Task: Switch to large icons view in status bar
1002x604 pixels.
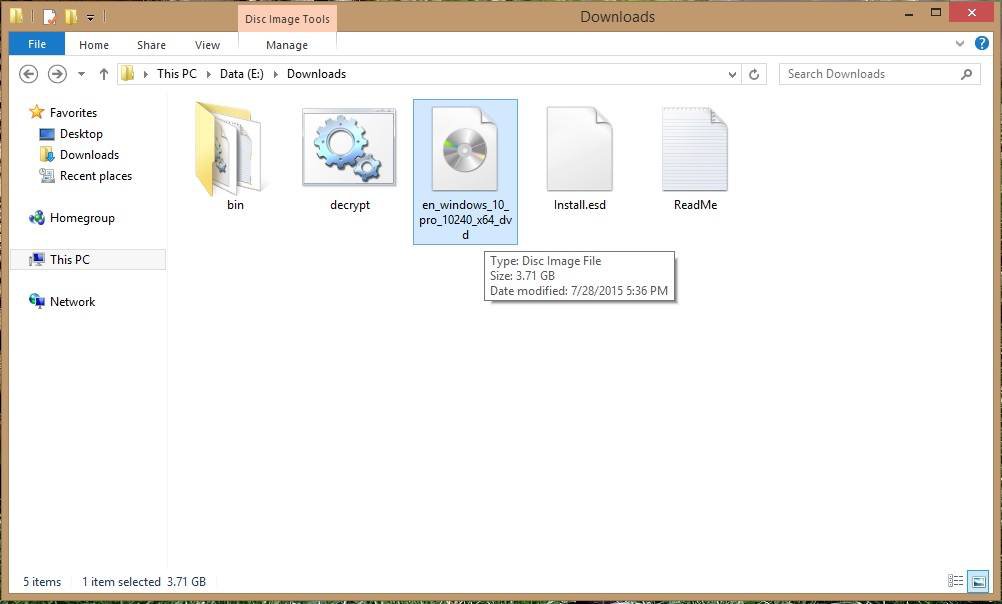Action: (978, 581)
